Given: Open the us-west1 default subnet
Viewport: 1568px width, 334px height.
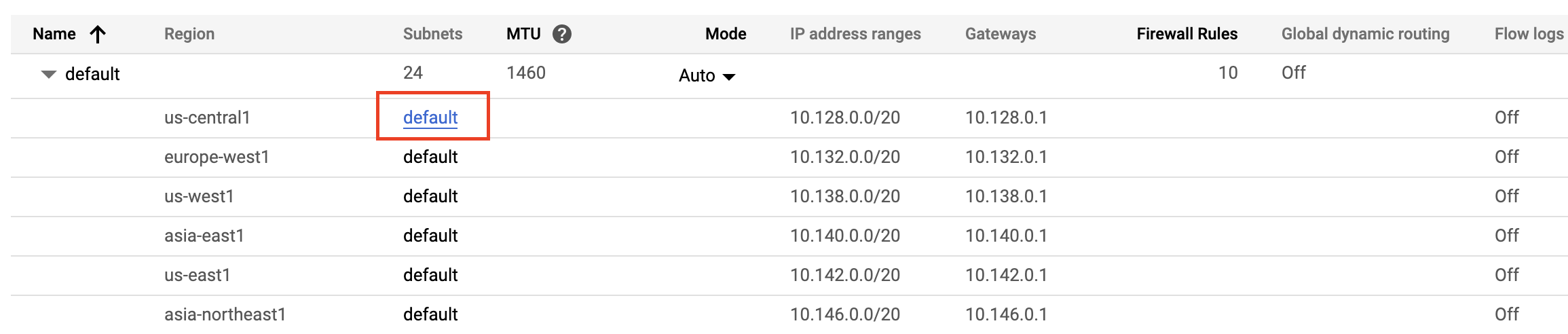Looking at the screenshot, I should [430, 196].
